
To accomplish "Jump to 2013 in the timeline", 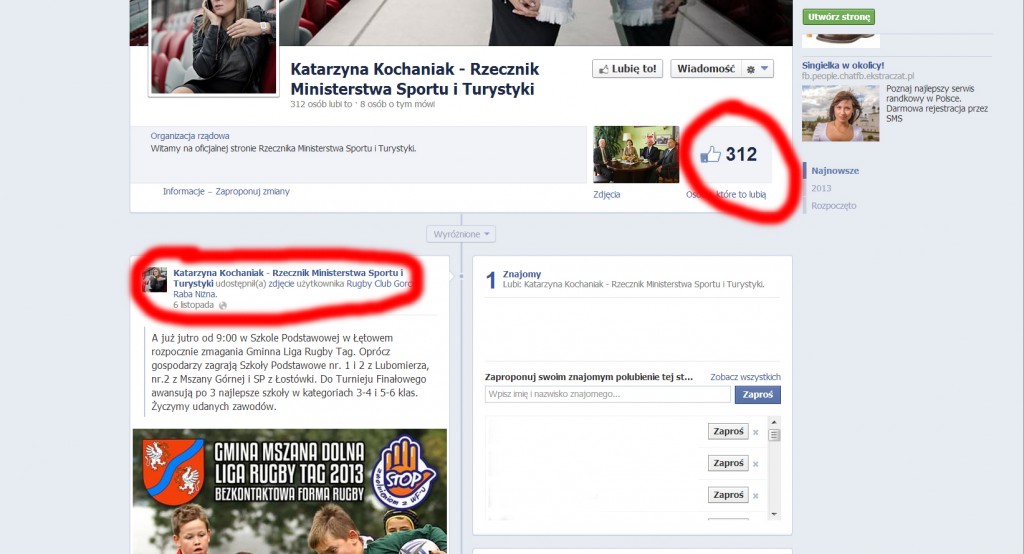I will point(821,188).
